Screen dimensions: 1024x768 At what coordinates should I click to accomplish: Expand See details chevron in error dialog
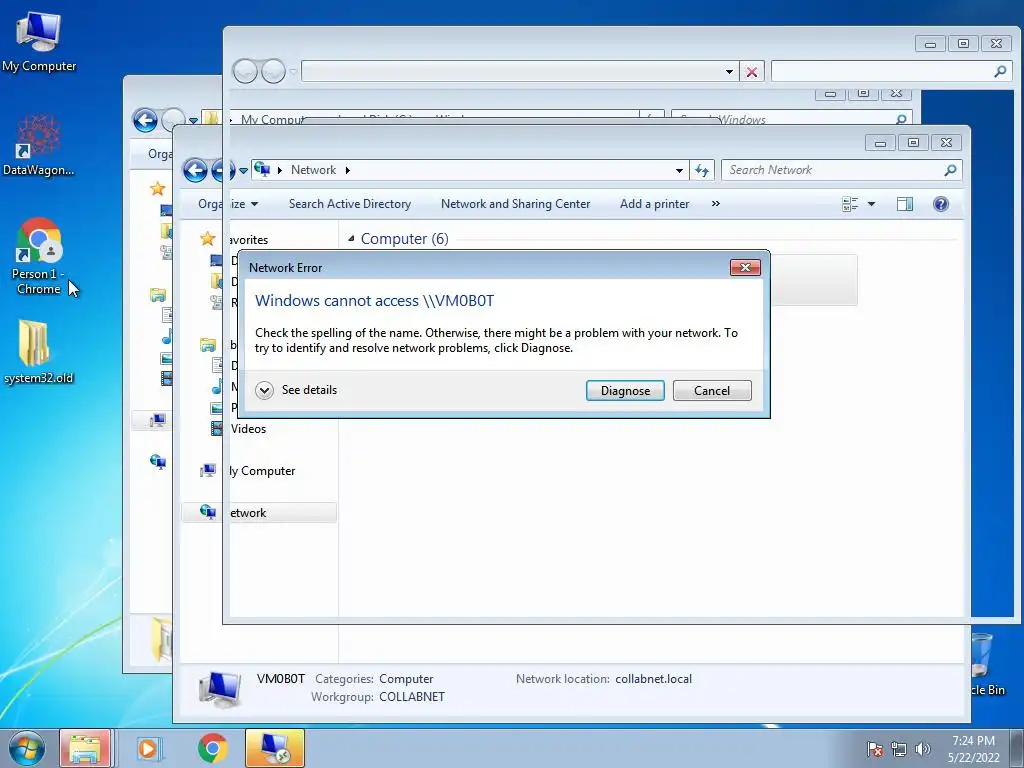[x=264, y=391]
